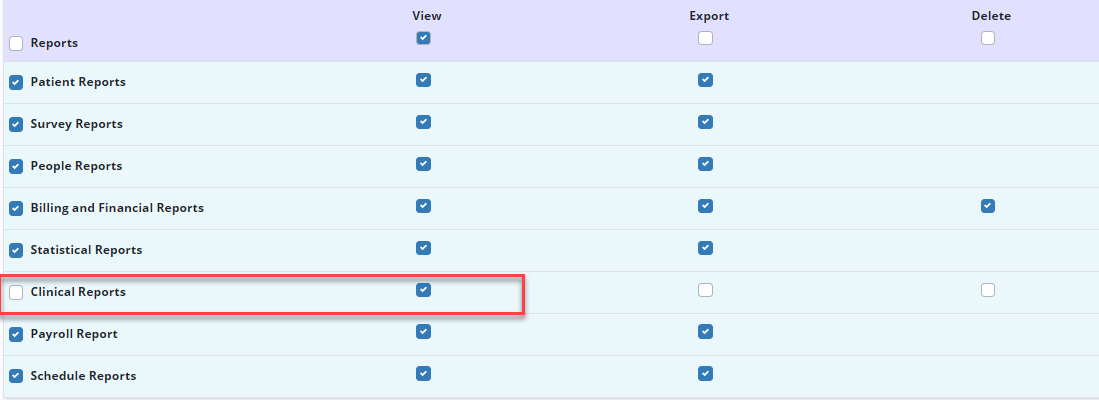Screen dimensions: 1099x400
Task: Uncheck the Statistical Reports row checkbox
Action: click(x=16, y=251)
